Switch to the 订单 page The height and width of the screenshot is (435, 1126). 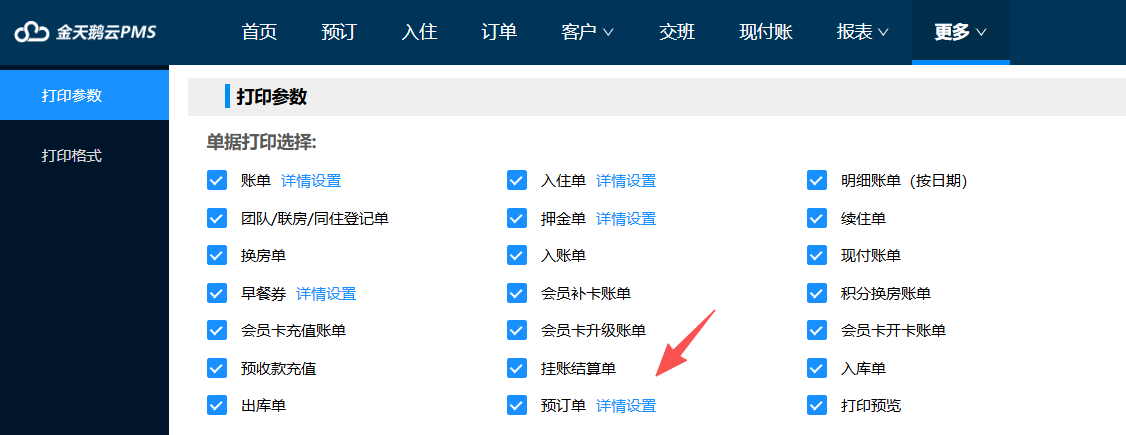pos(499,32)
